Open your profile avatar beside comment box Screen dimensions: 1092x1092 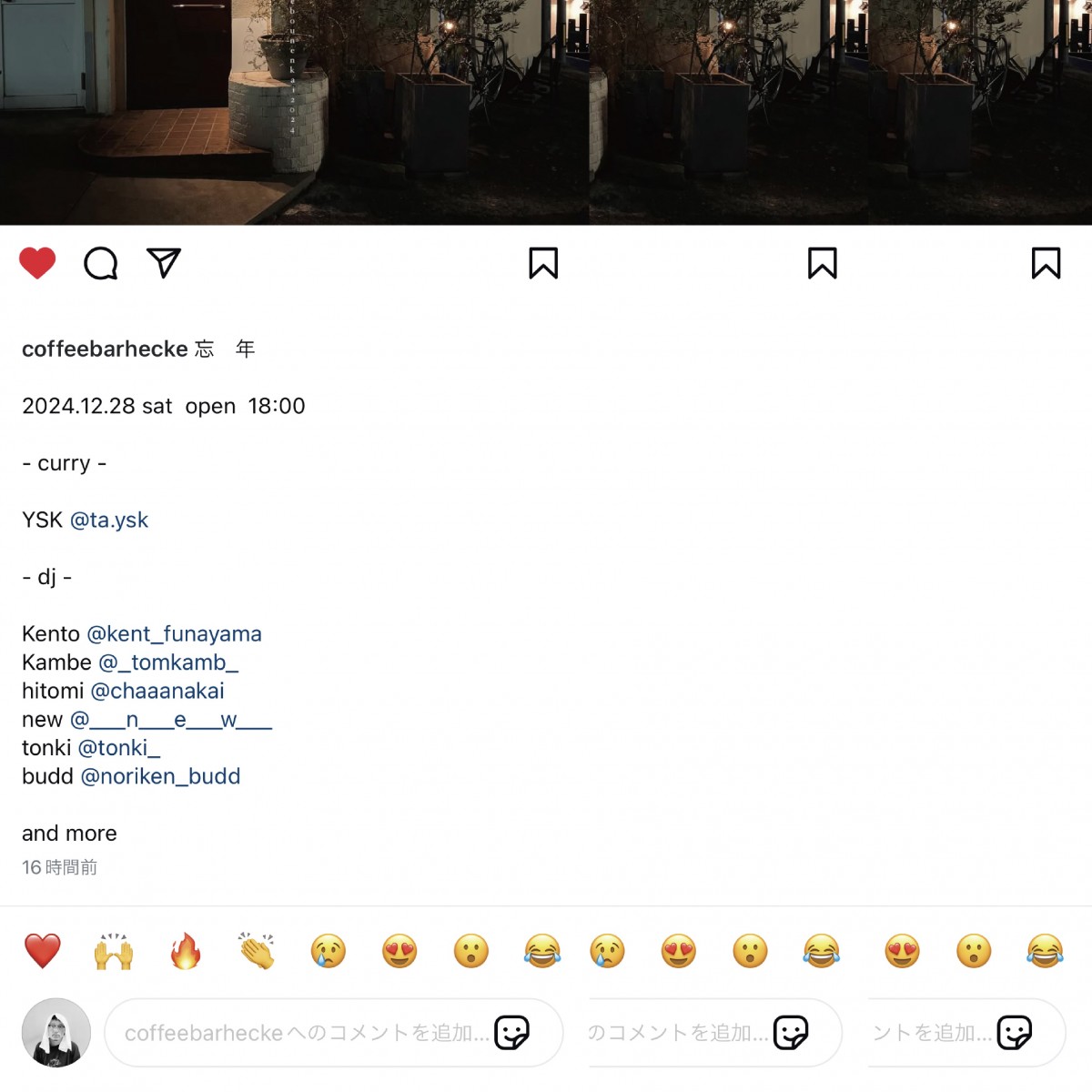coord(56,1033)
